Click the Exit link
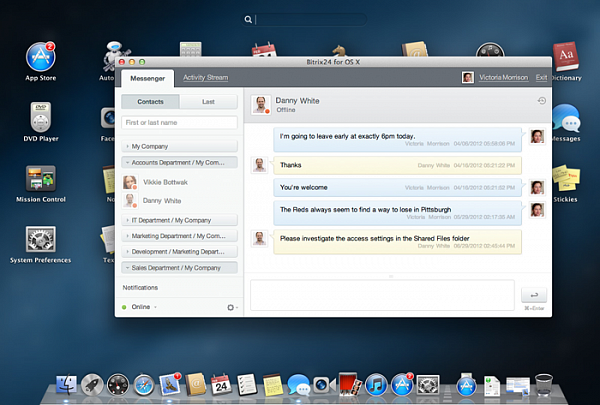 click(541, 77)
